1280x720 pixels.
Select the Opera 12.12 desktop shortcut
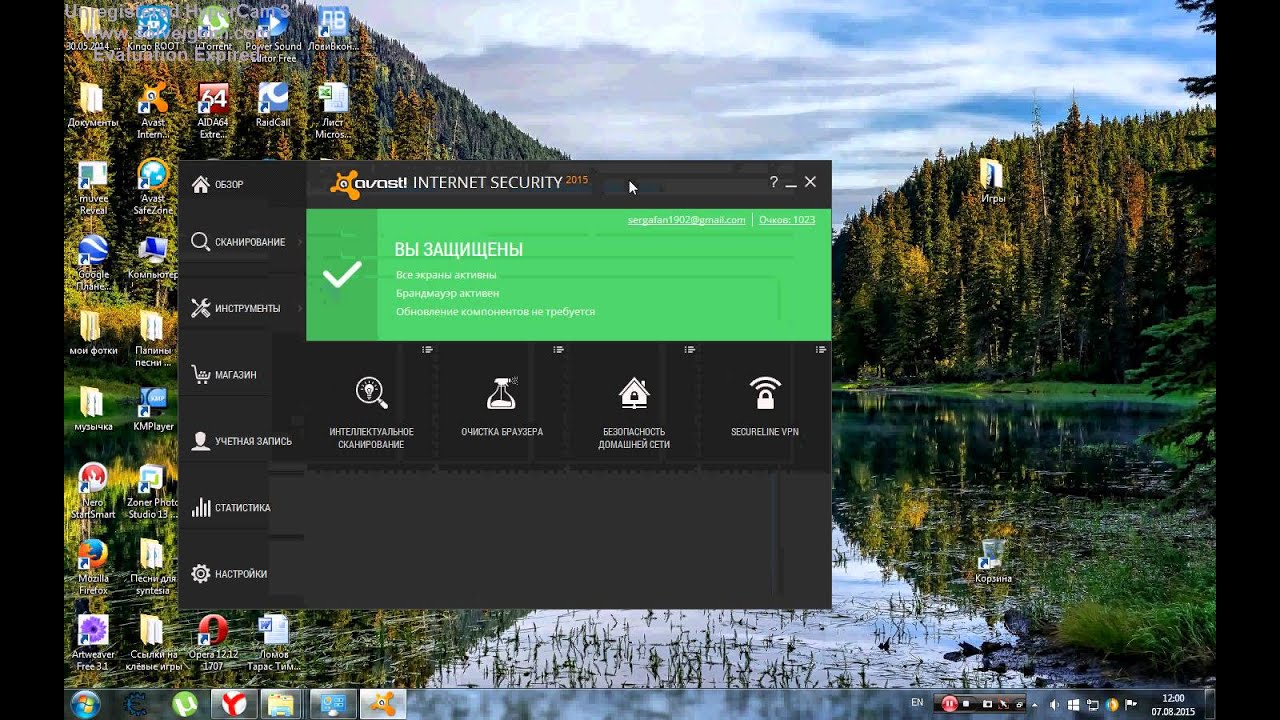[213, 643]
